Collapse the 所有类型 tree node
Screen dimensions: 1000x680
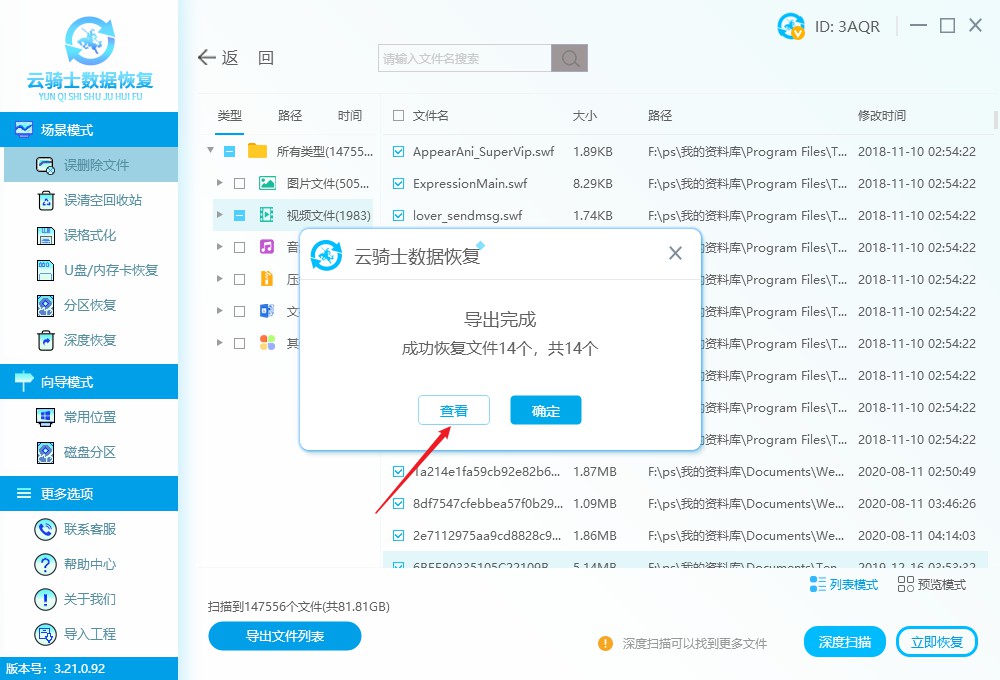(x=210, y=151)
